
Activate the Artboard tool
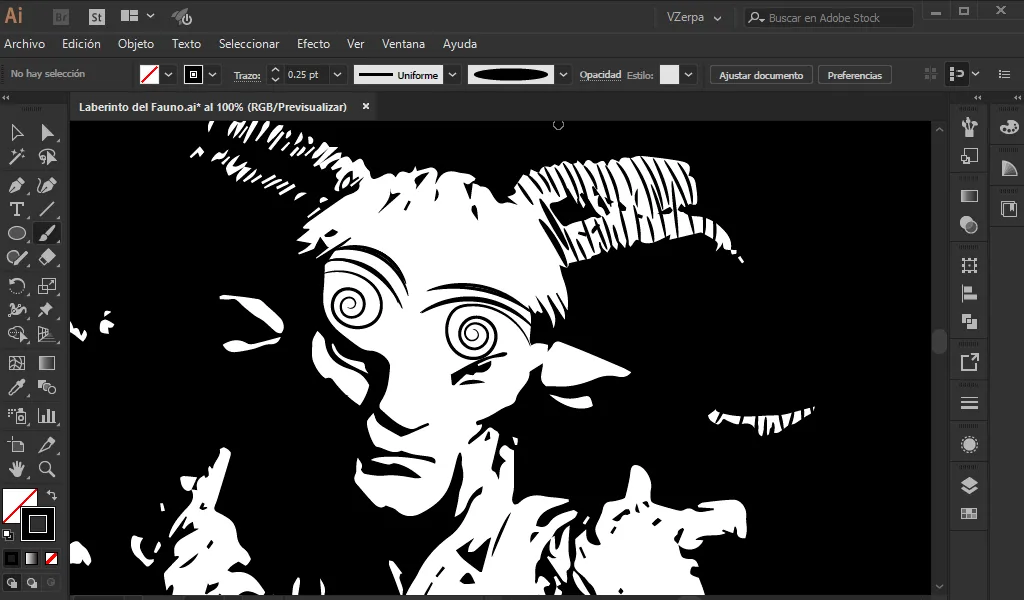[x=17, y=445]
